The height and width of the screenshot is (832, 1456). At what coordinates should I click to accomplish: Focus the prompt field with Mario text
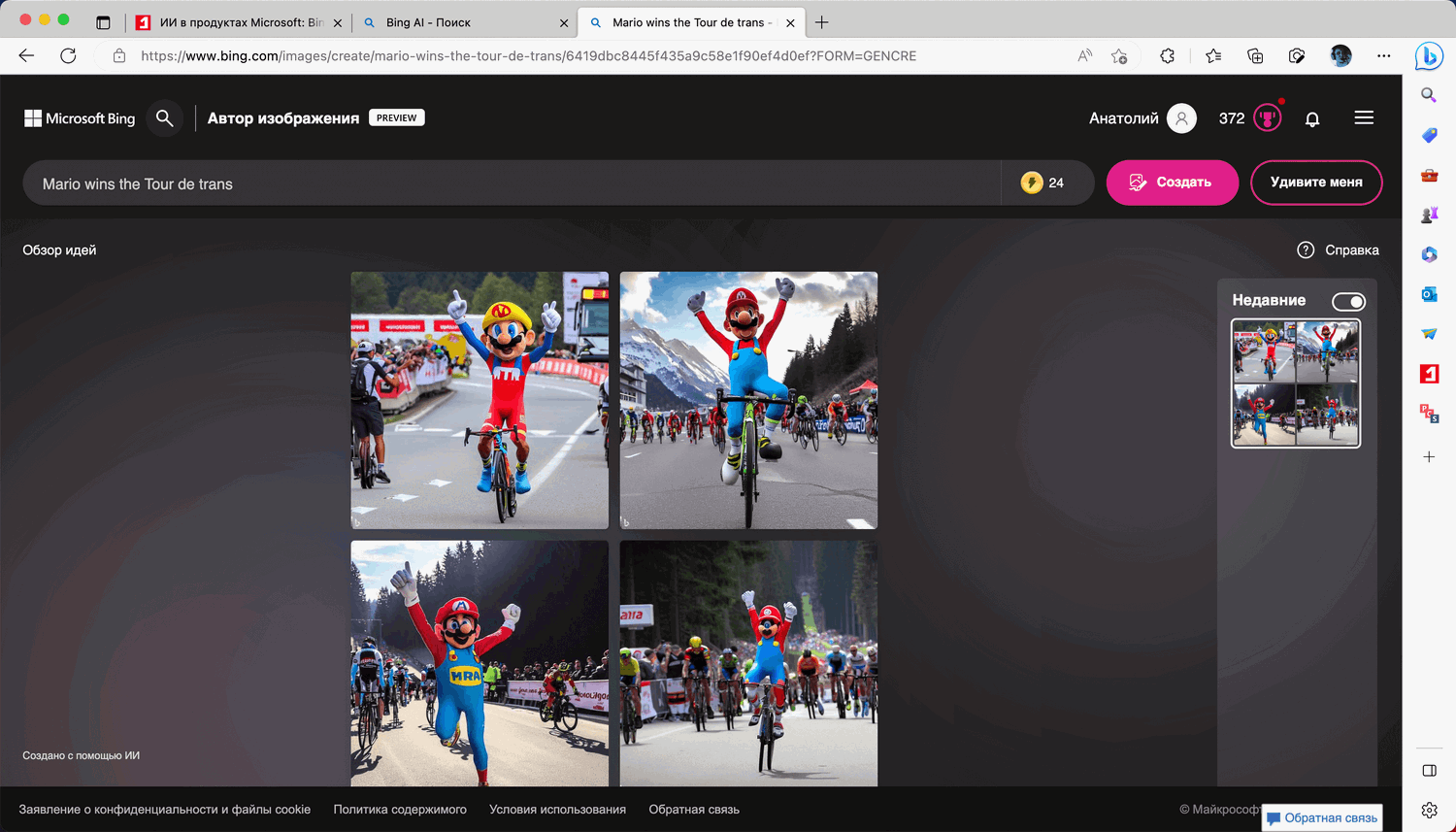coord(512,183)
